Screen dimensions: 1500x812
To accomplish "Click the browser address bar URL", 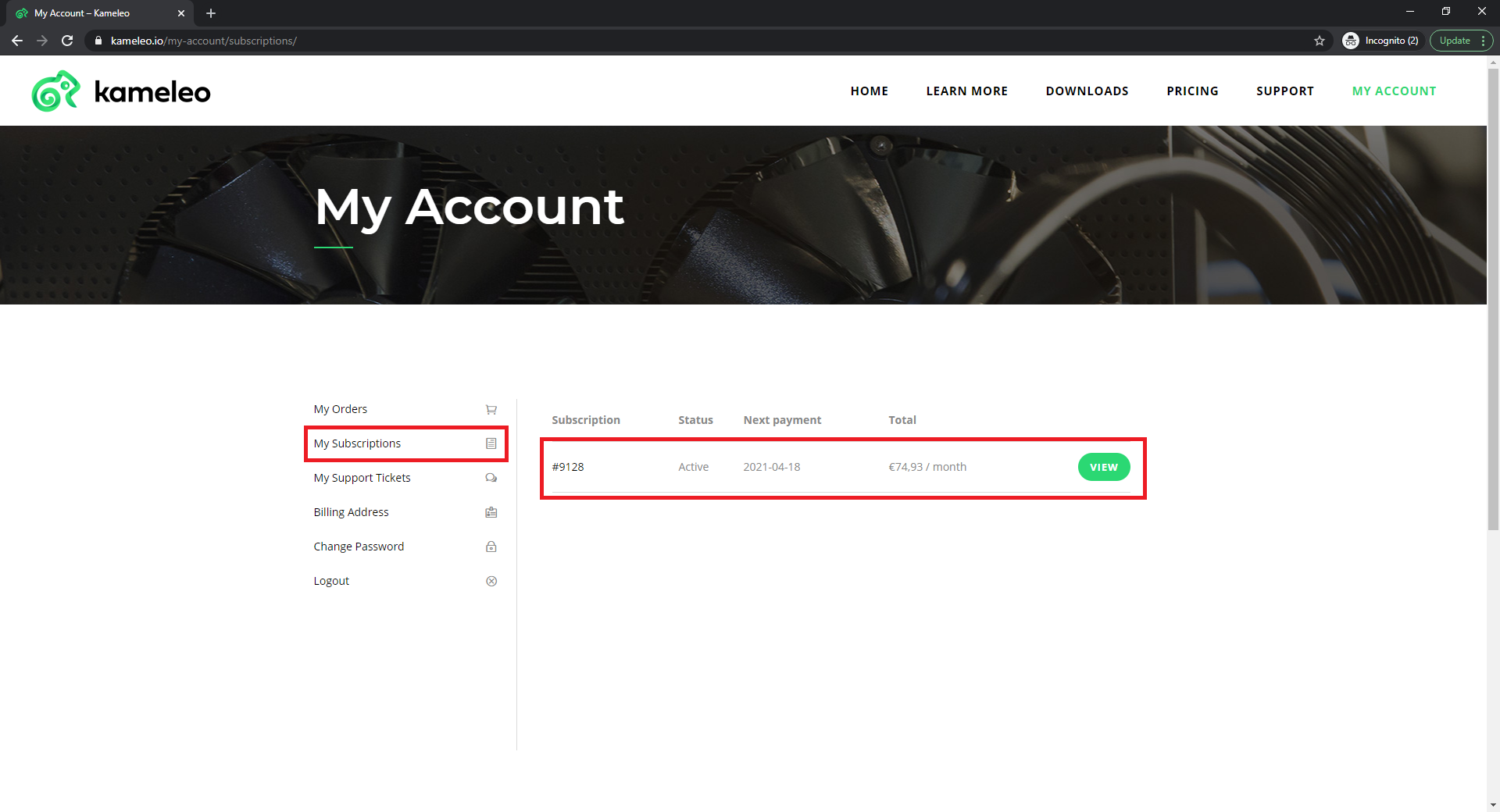I will pos(204,41).
